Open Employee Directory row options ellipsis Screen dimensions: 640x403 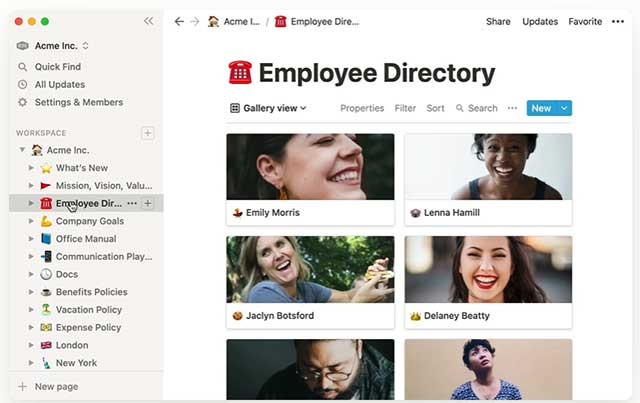(x=132, y=203)
